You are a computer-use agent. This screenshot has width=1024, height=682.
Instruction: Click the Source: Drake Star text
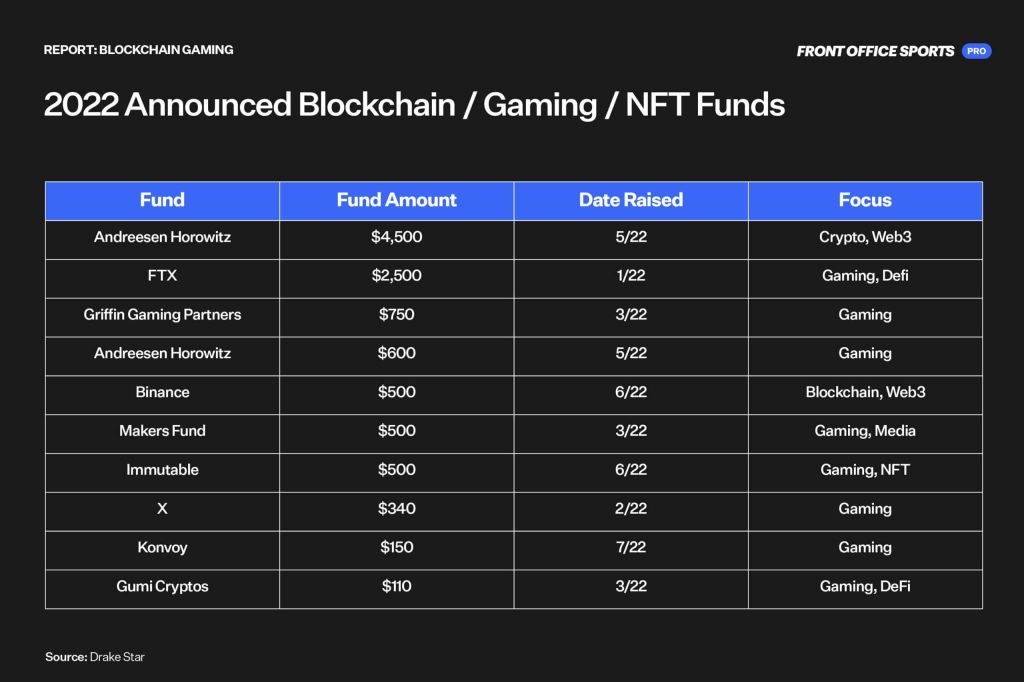pos(95,657)
